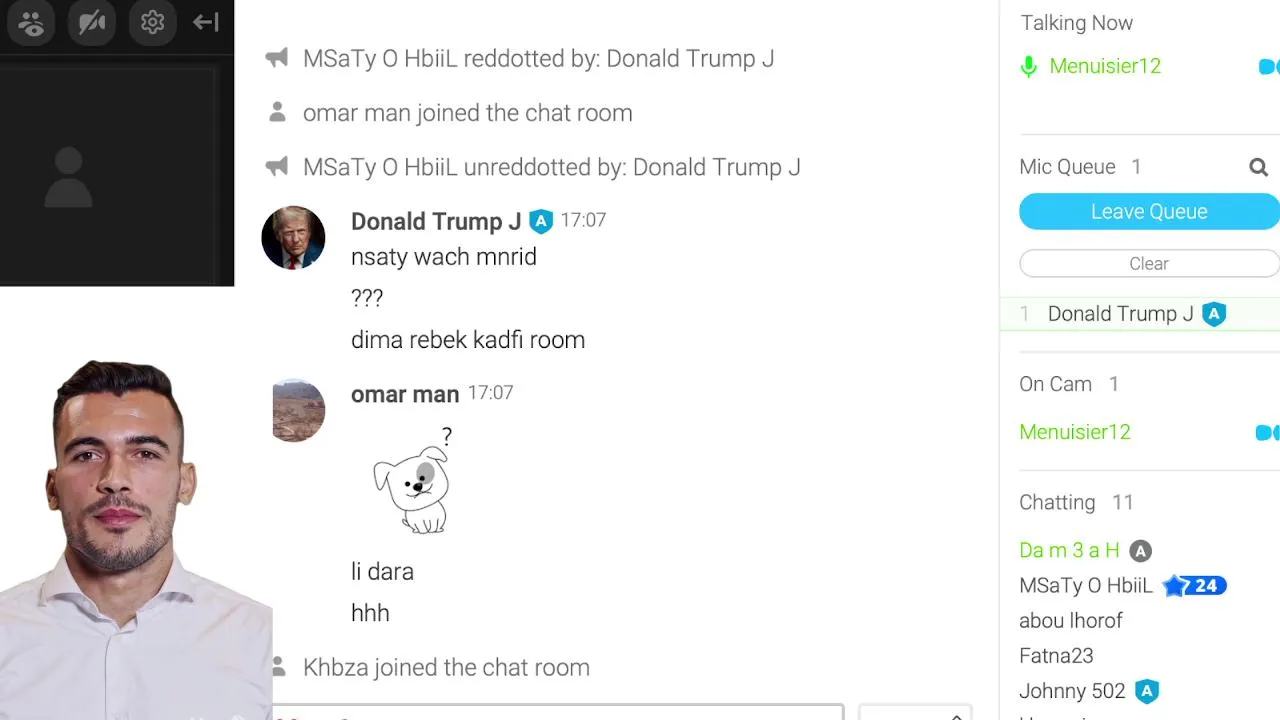
Task: Click the green microphone icon beside Menuisier12
Action: pyautogui.click(x=1028, y=67)
